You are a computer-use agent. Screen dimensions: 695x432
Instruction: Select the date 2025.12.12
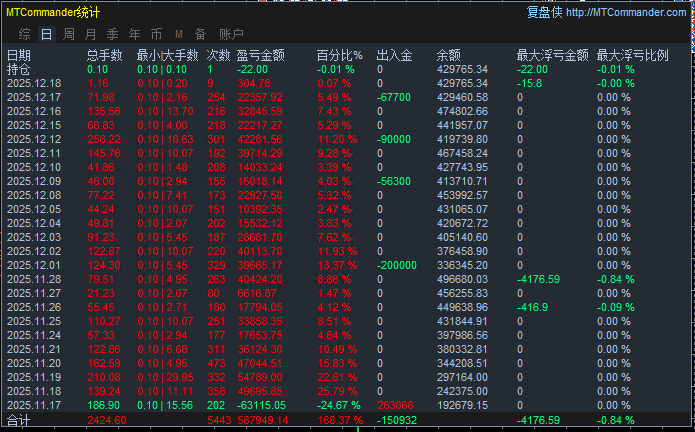click(34, 140)
